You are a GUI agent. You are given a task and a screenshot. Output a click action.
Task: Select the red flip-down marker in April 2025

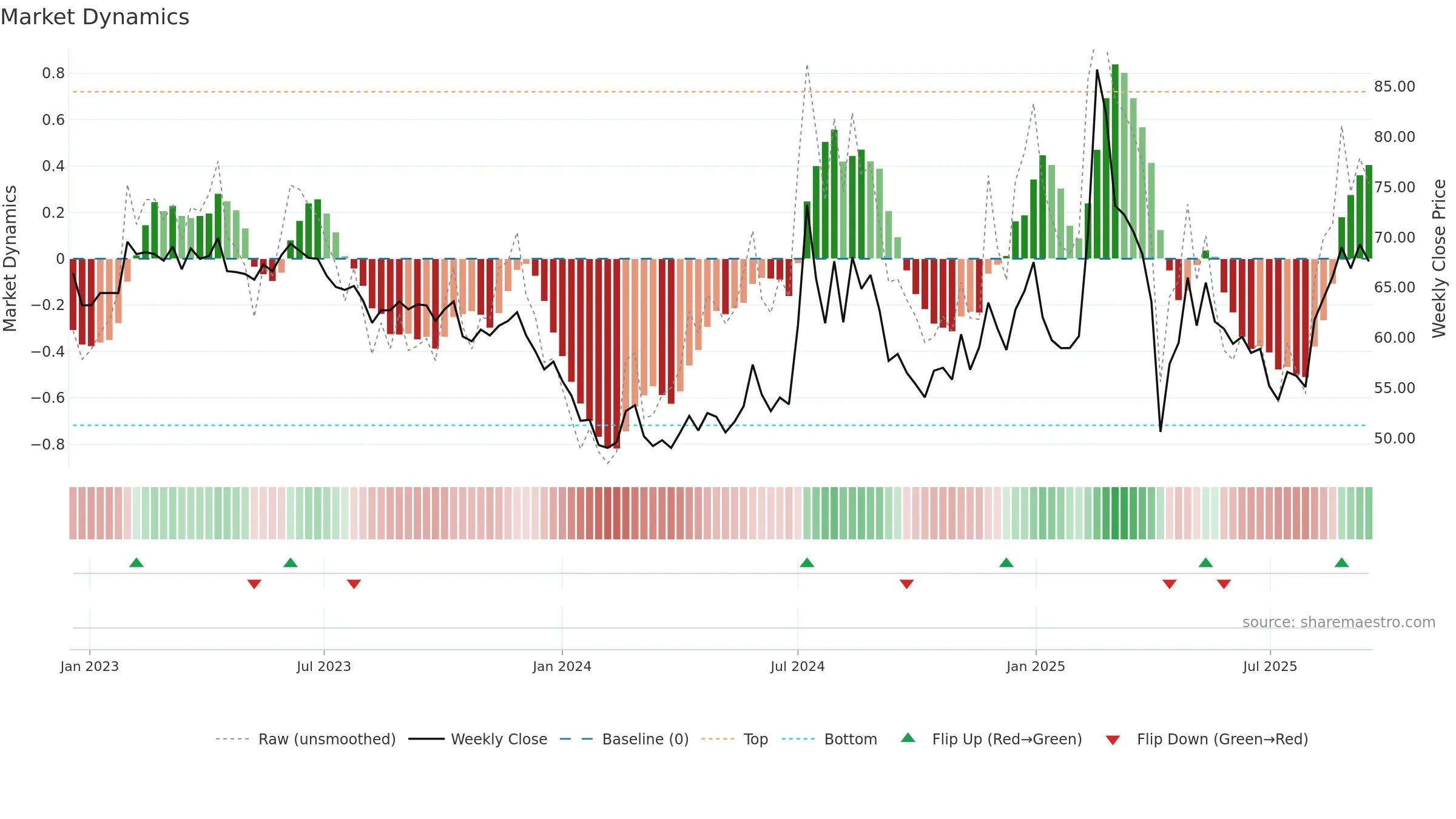pos(1170,584)
